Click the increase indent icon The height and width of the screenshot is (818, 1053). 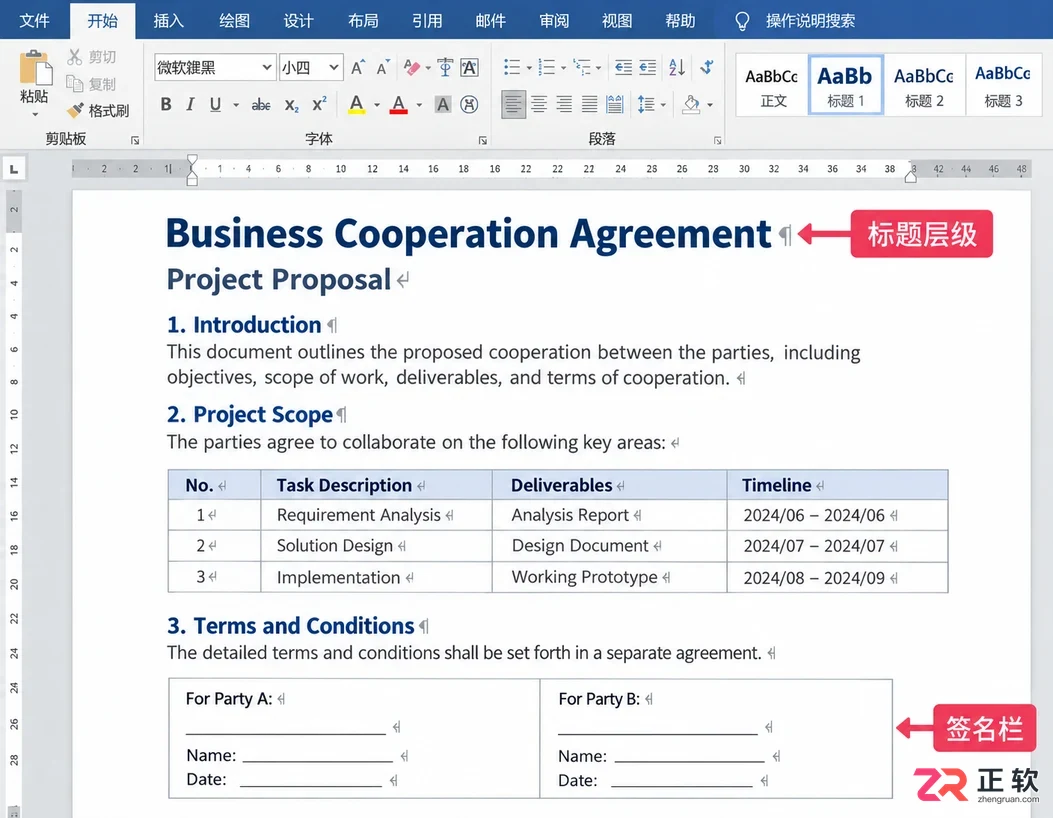click(x=647, y=67)
